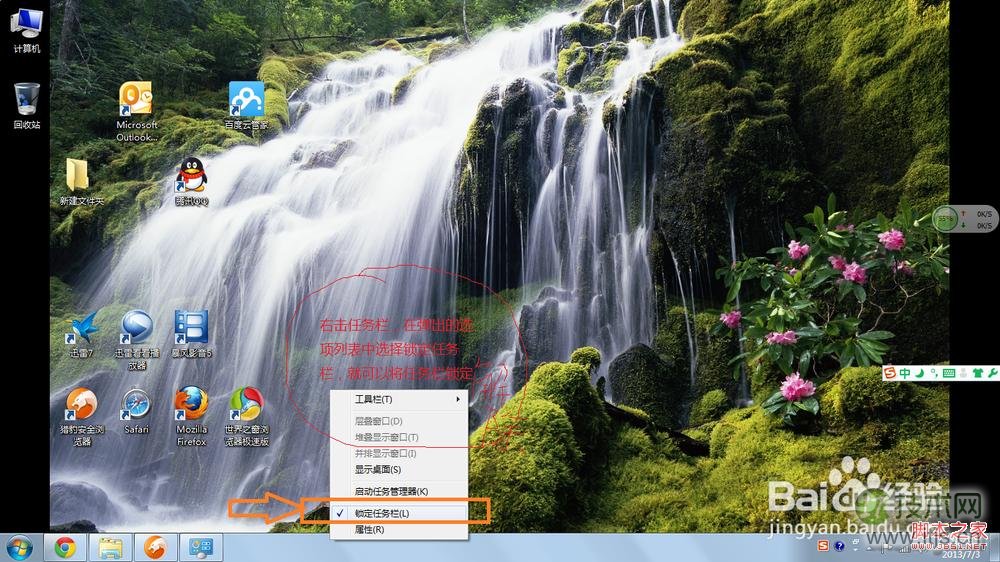1000x562 pixels.
Task: Click the Show Desktop strip at taskbar end
Action: click(996, 548)
